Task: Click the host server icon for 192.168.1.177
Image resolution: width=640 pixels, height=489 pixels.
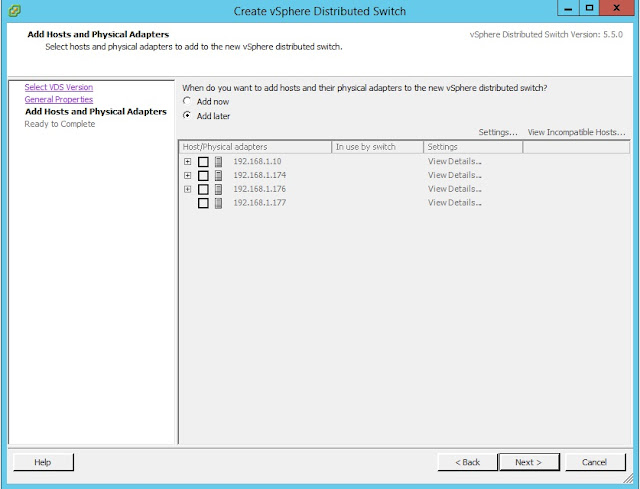Action: [218, 203]
